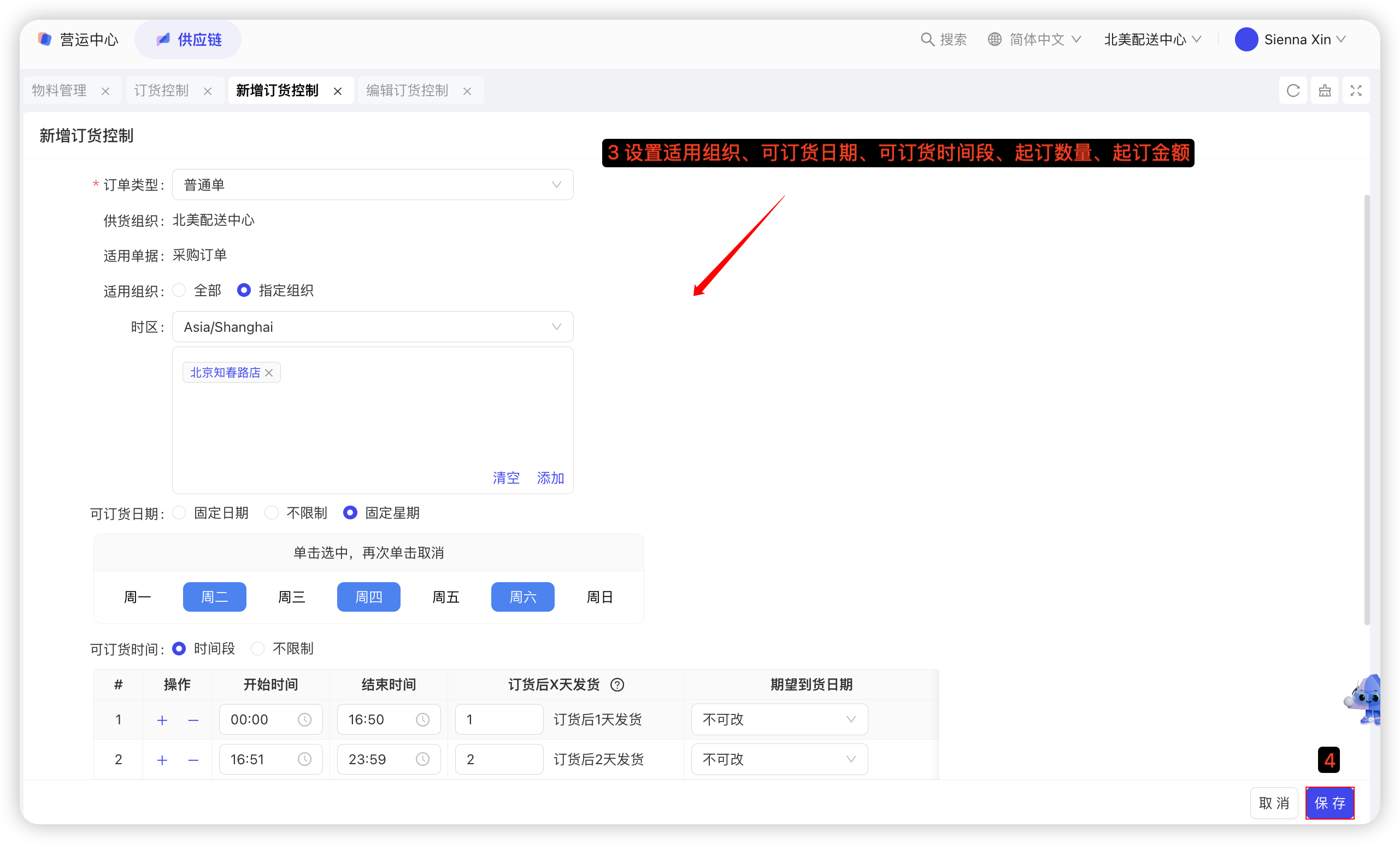
Task: Expand the Asia/Shanghai timezone dropdown
Action: coord(372,327)
